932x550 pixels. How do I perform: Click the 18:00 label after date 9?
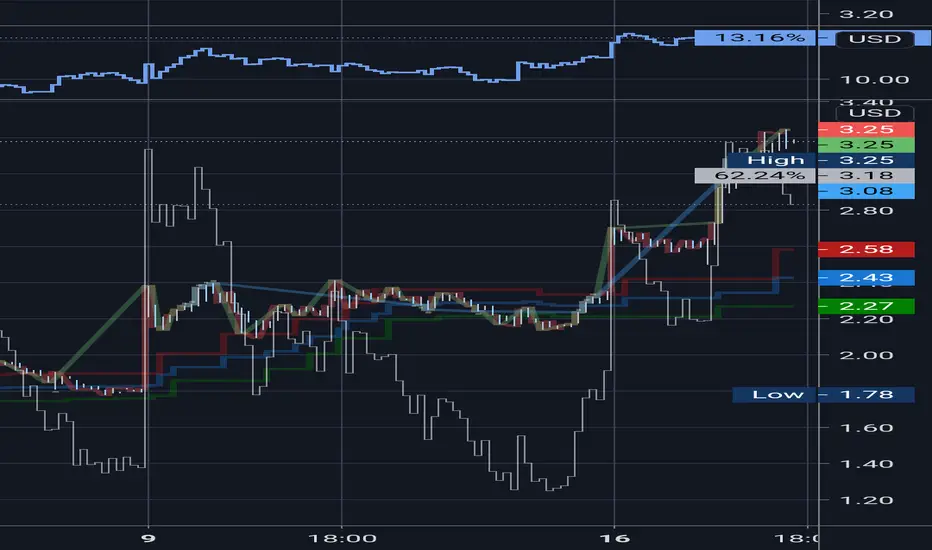342,539
